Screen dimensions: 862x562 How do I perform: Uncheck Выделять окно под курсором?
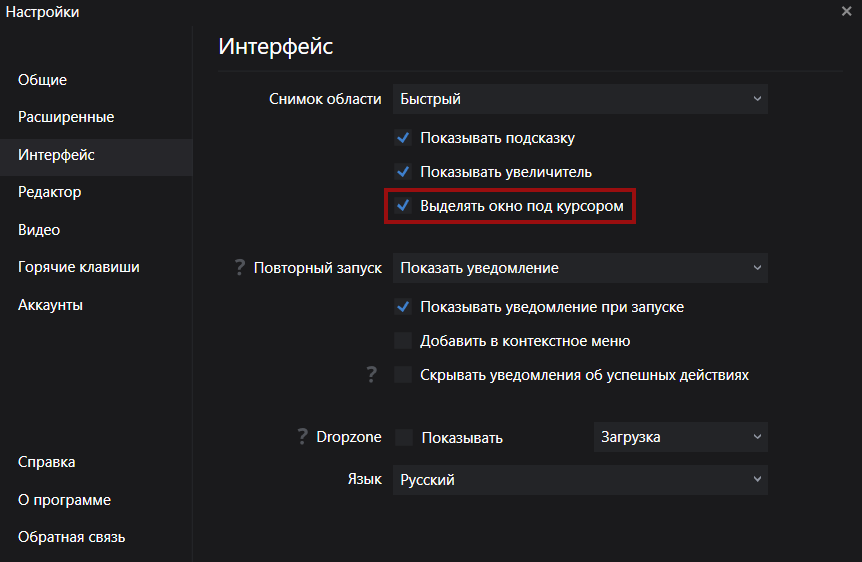tap(403, 206)
